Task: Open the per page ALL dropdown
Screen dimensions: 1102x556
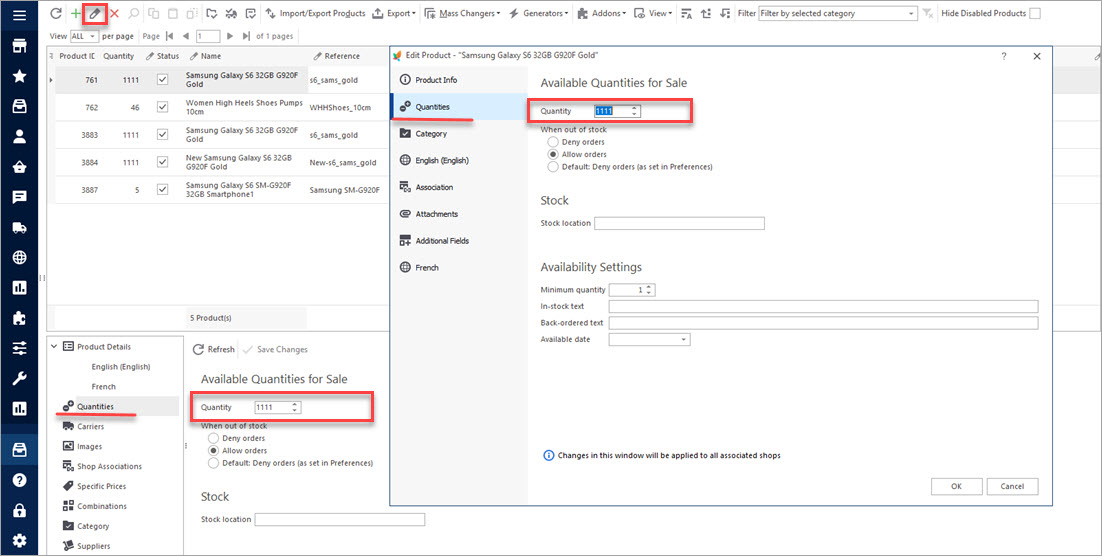Action: 84,36
